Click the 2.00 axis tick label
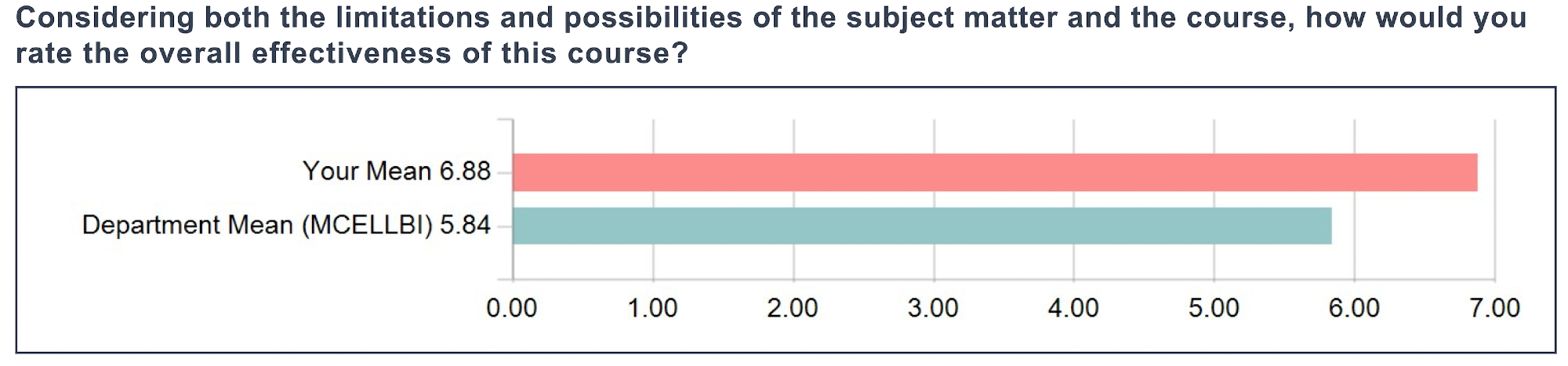Screen dimensions: 1568x366 tap(793, 308)
